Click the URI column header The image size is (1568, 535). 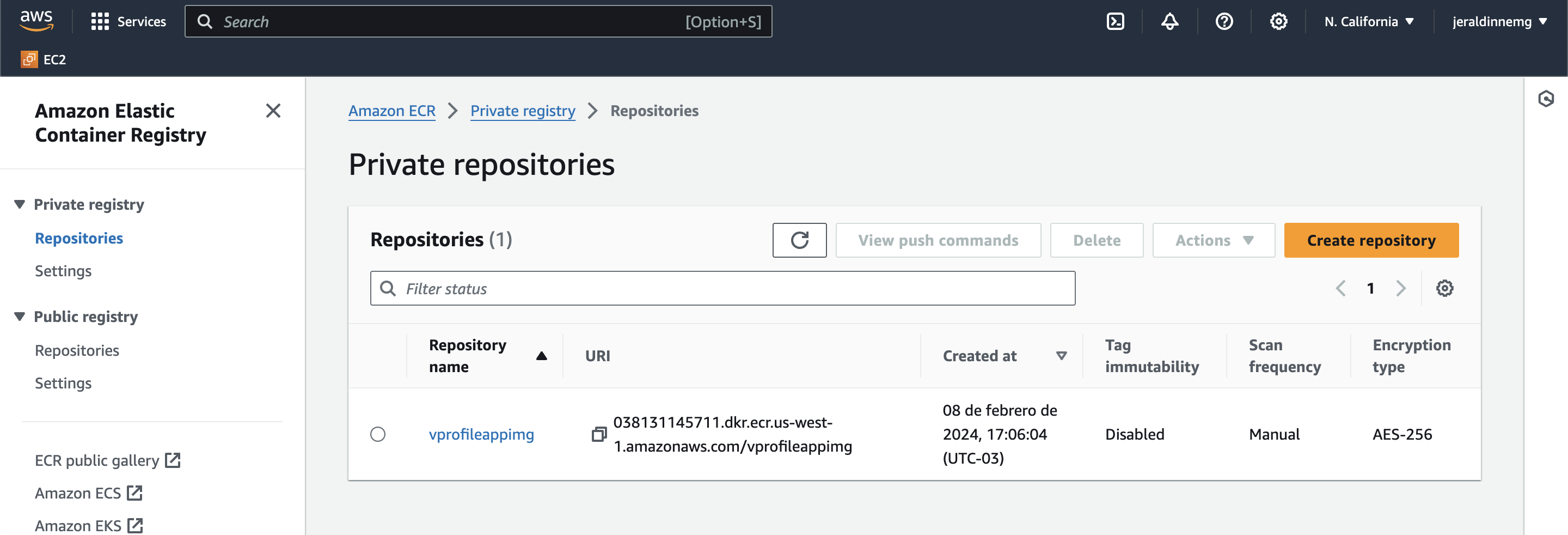[597, 356]
